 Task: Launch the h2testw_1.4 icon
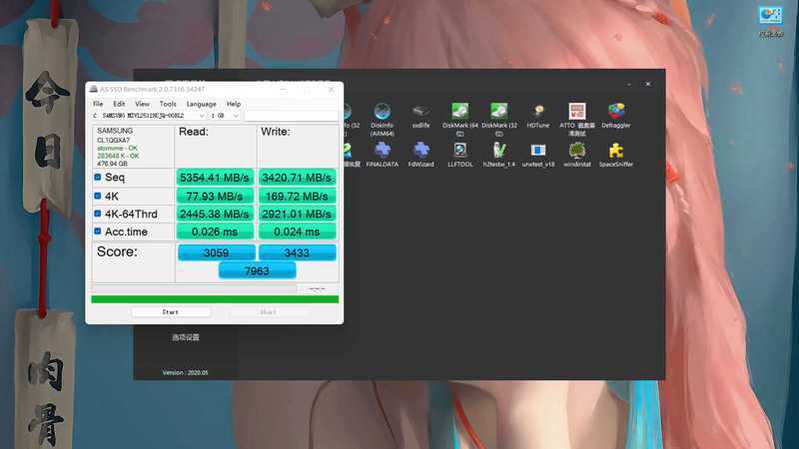(499, 150)
